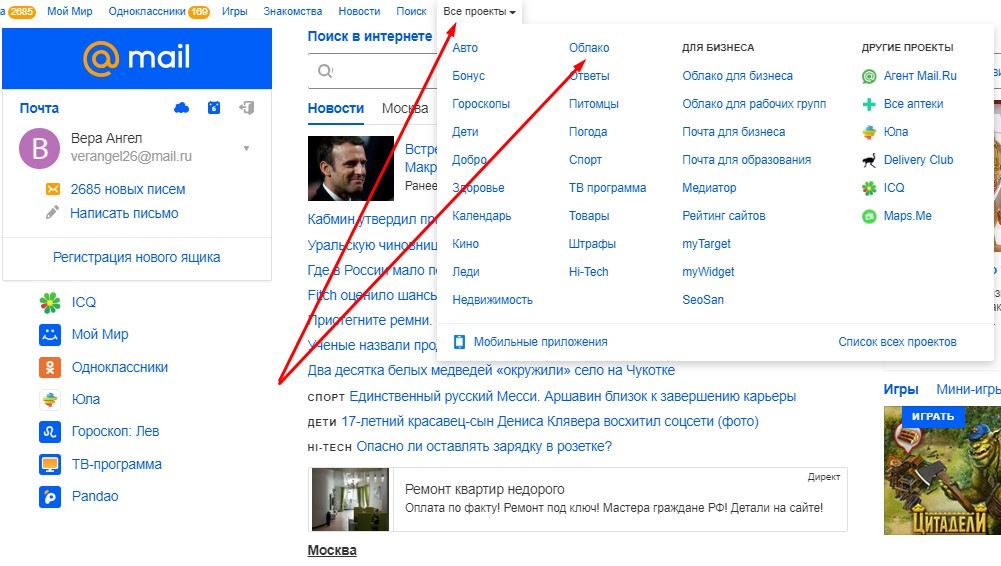Open Мобильные приложения link
This screenshot has height=566, width=1001.
point(540,342)
